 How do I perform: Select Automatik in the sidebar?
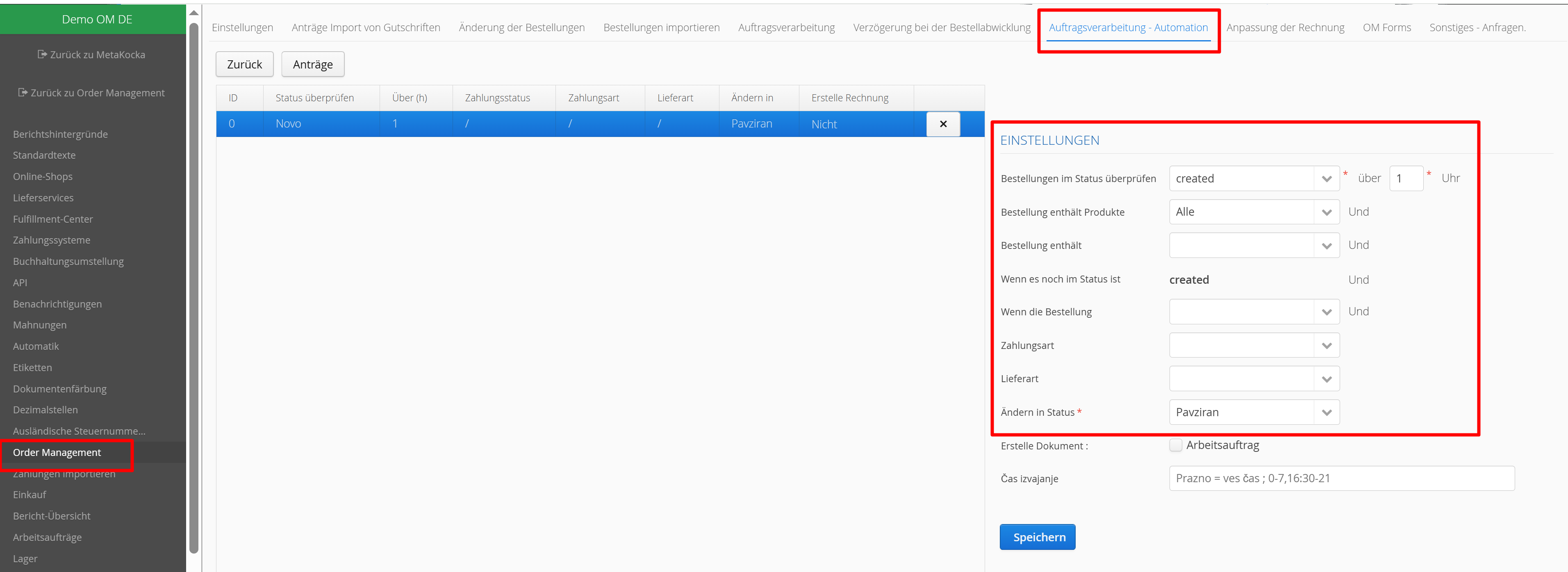(x=36, y=346)
